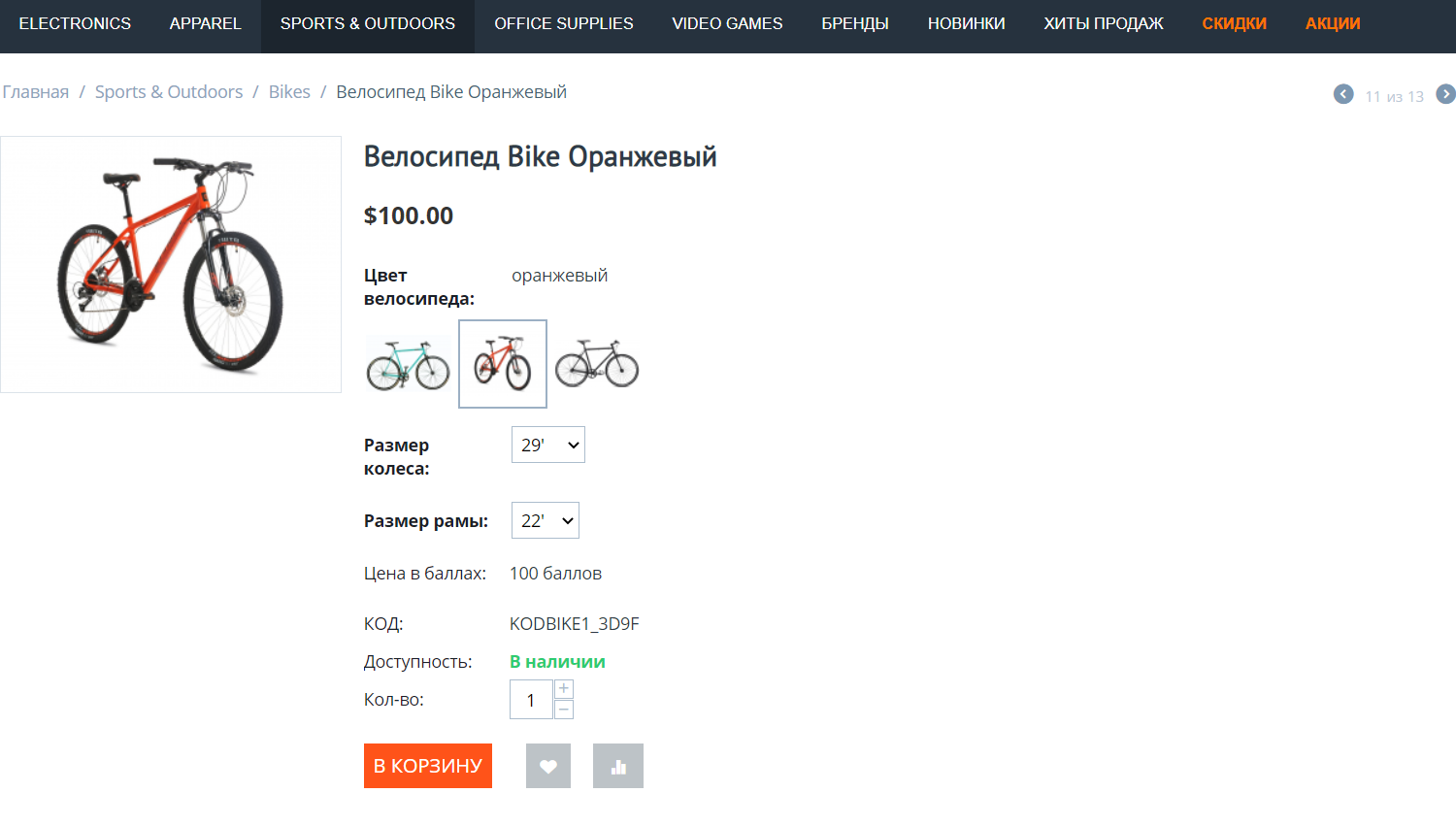
Task: Select the orange bike color variant
Action: 503,364
